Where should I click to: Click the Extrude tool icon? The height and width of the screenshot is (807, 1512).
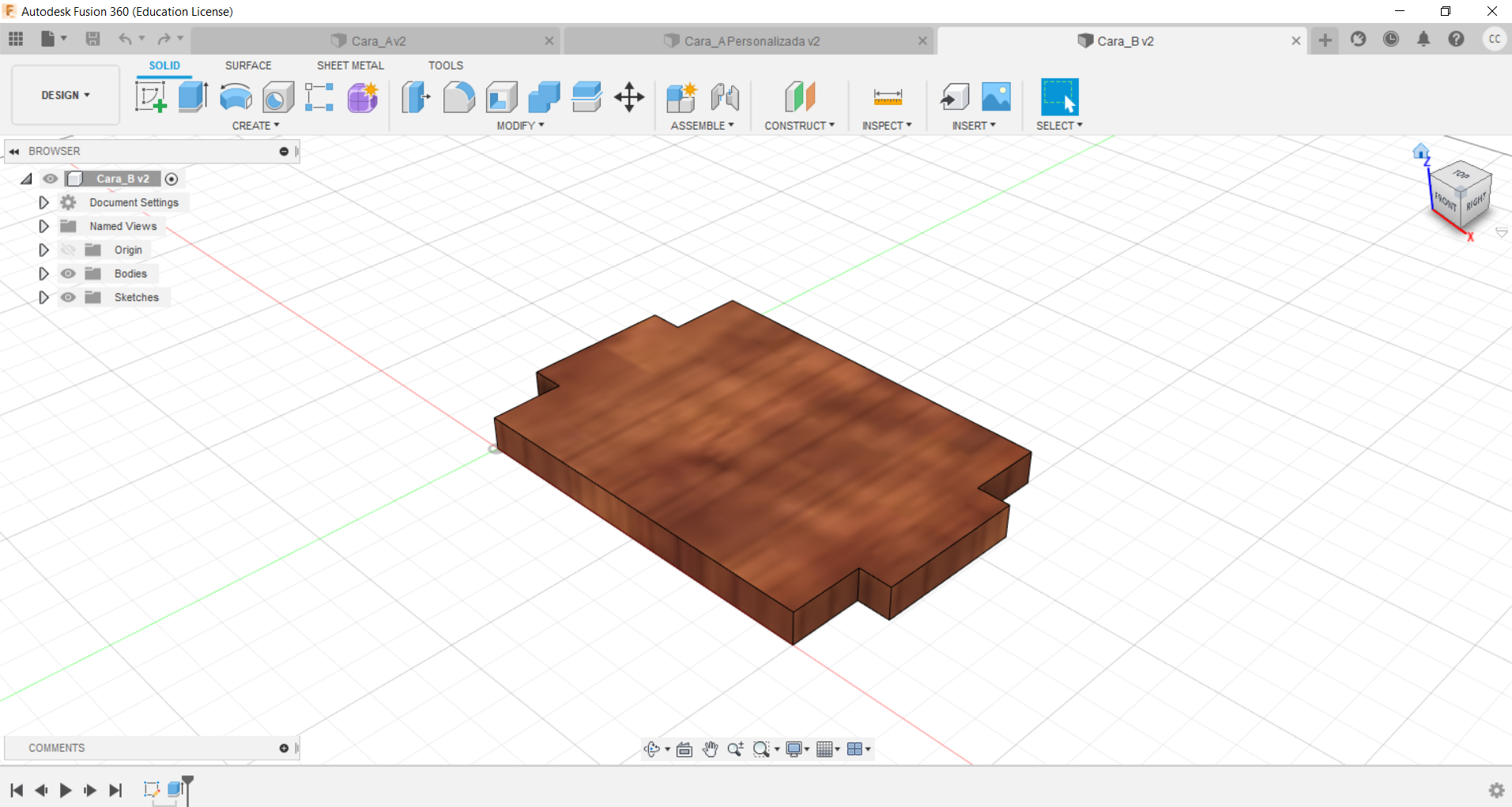tap(192, 97)
